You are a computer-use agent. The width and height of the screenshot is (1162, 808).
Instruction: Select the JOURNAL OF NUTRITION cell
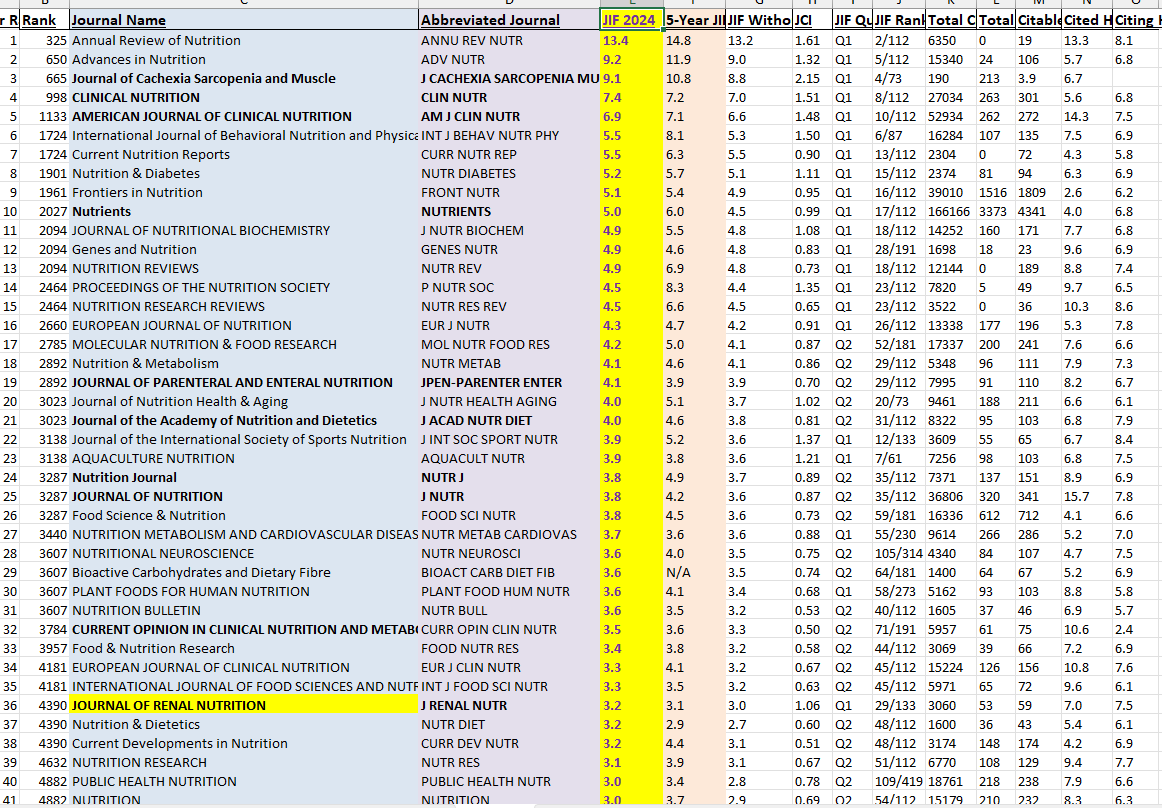[244, 497]
